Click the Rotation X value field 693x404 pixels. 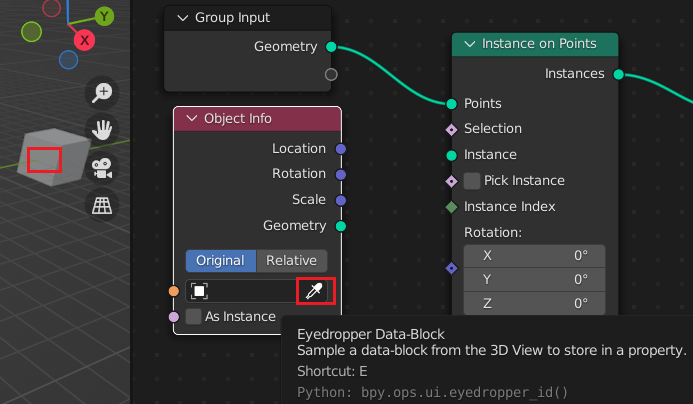(534, 255)
